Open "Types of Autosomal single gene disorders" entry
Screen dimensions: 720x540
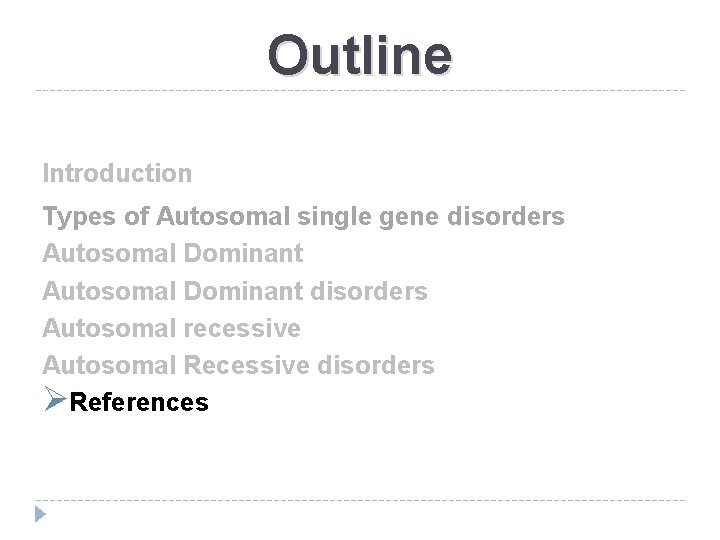(x=303, y=216)
